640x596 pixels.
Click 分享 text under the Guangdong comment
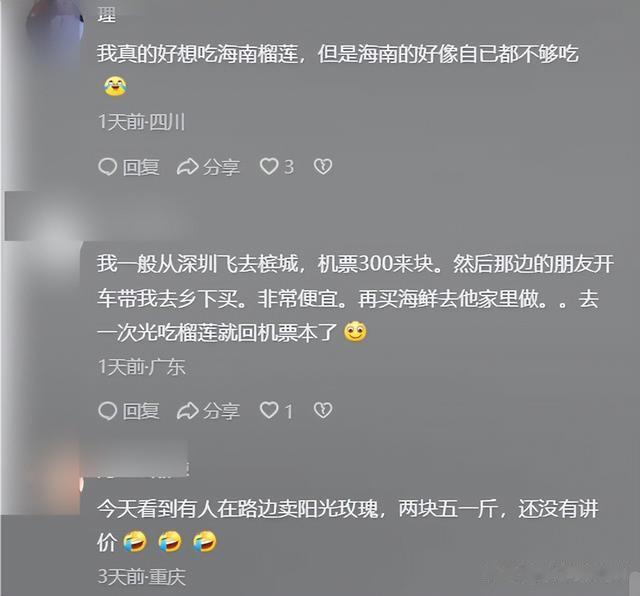tap(221, 411)
